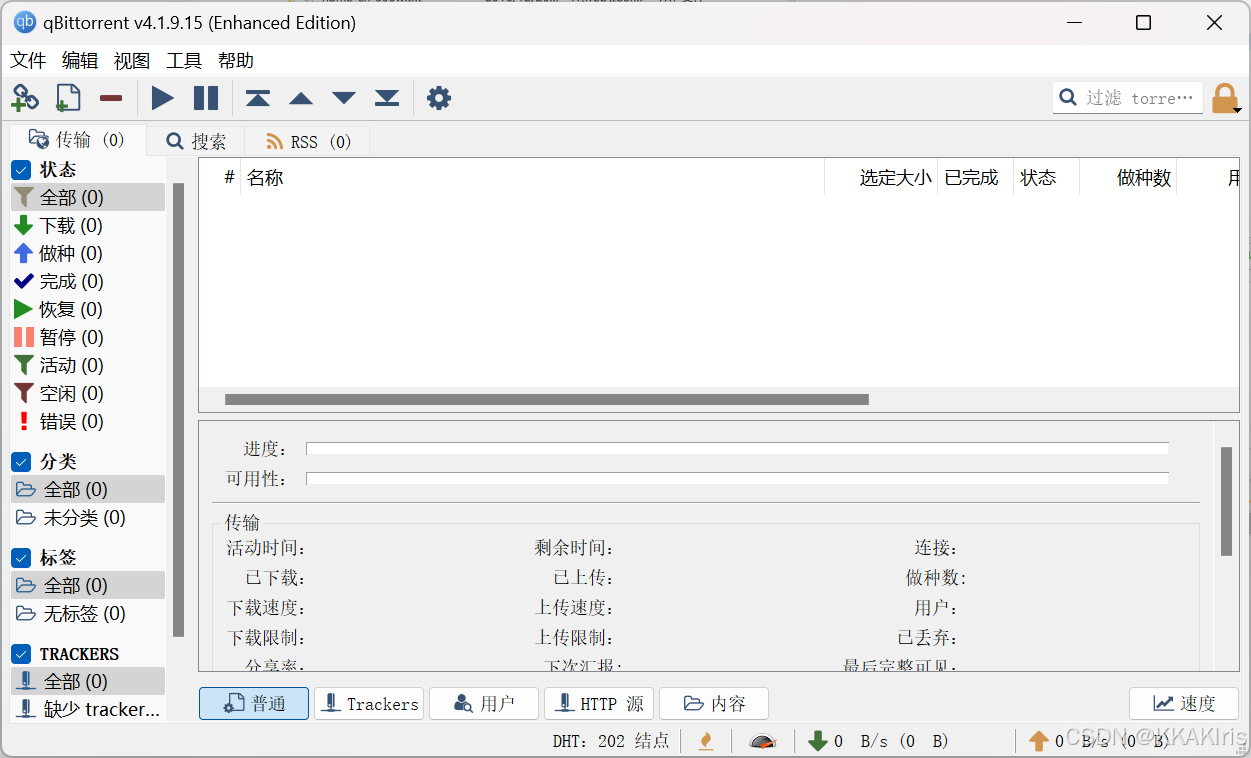Toggle the TRACKERS checkbox
This screenshot has width=1251, height=758.
(21, 654)
